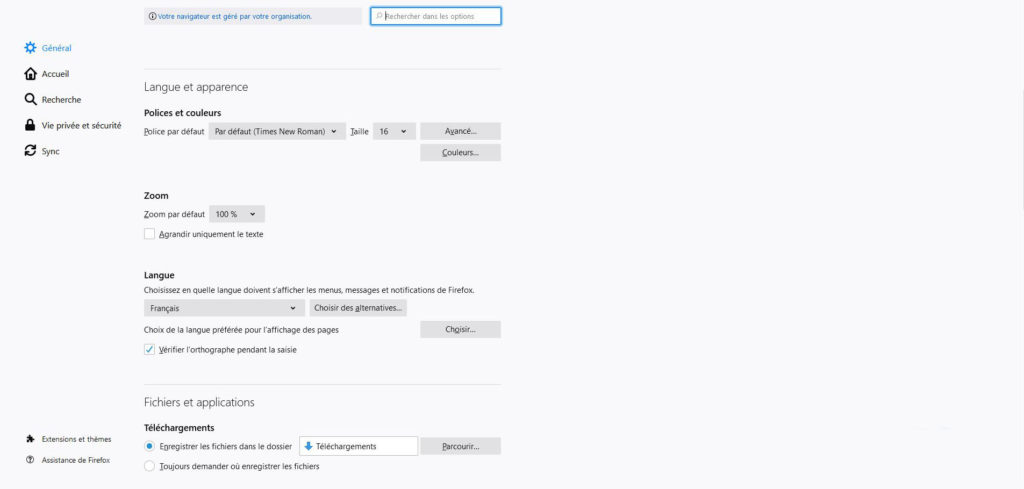Click the Vie privée padlock icon

30,126
